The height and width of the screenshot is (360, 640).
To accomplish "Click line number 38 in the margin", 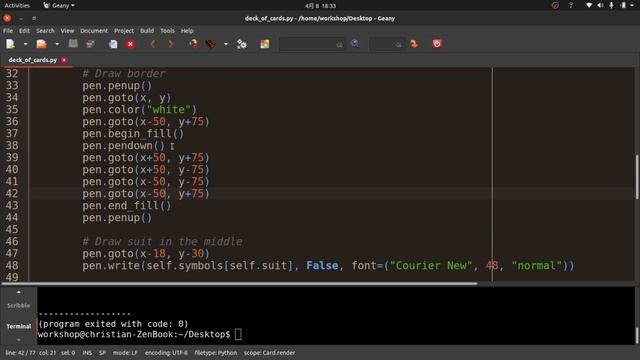I will pyautogui.click(x=12, y=146).
